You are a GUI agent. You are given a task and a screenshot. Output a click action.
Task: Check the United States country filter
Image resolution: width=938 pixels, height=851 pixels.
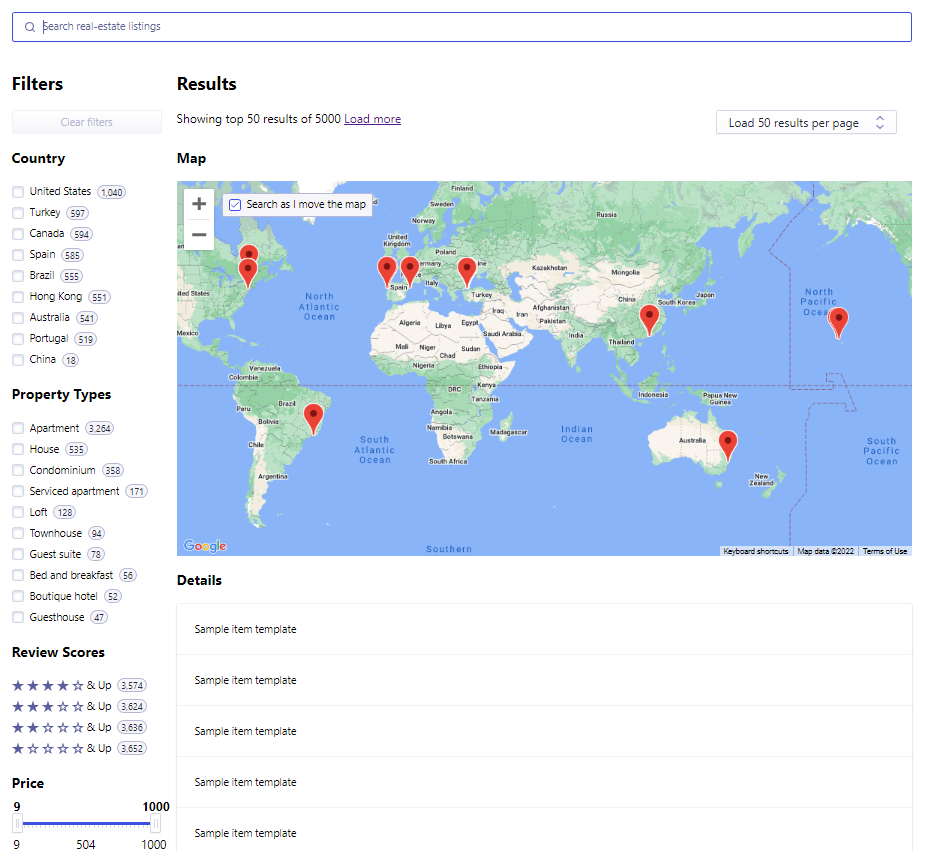pyautogui.click(x=18, y=192)
